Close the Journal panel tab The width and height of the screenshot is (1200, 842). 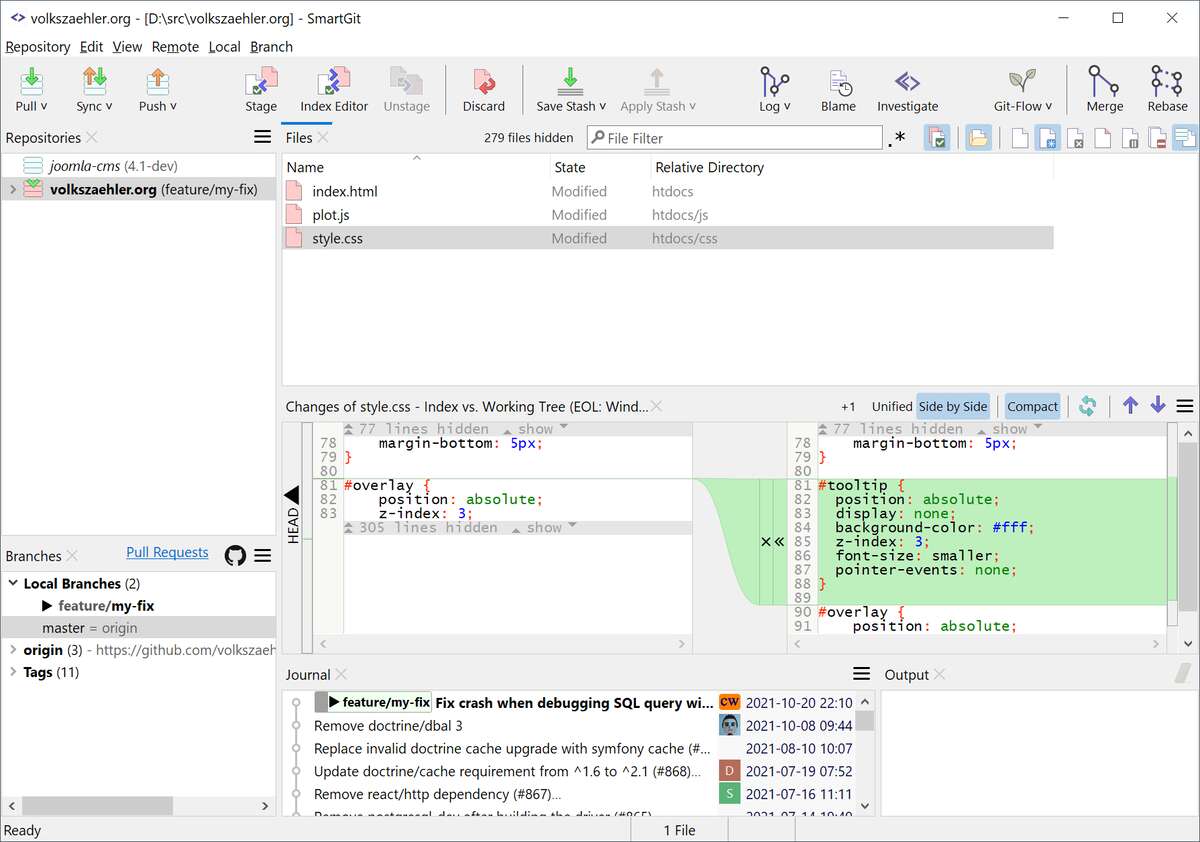340,674
